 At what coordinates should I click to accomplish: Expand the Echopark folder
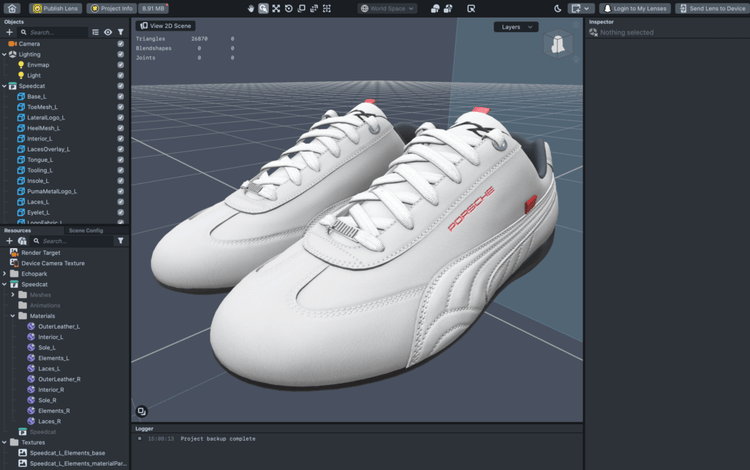pyautogui.click(x=5, y=273)
